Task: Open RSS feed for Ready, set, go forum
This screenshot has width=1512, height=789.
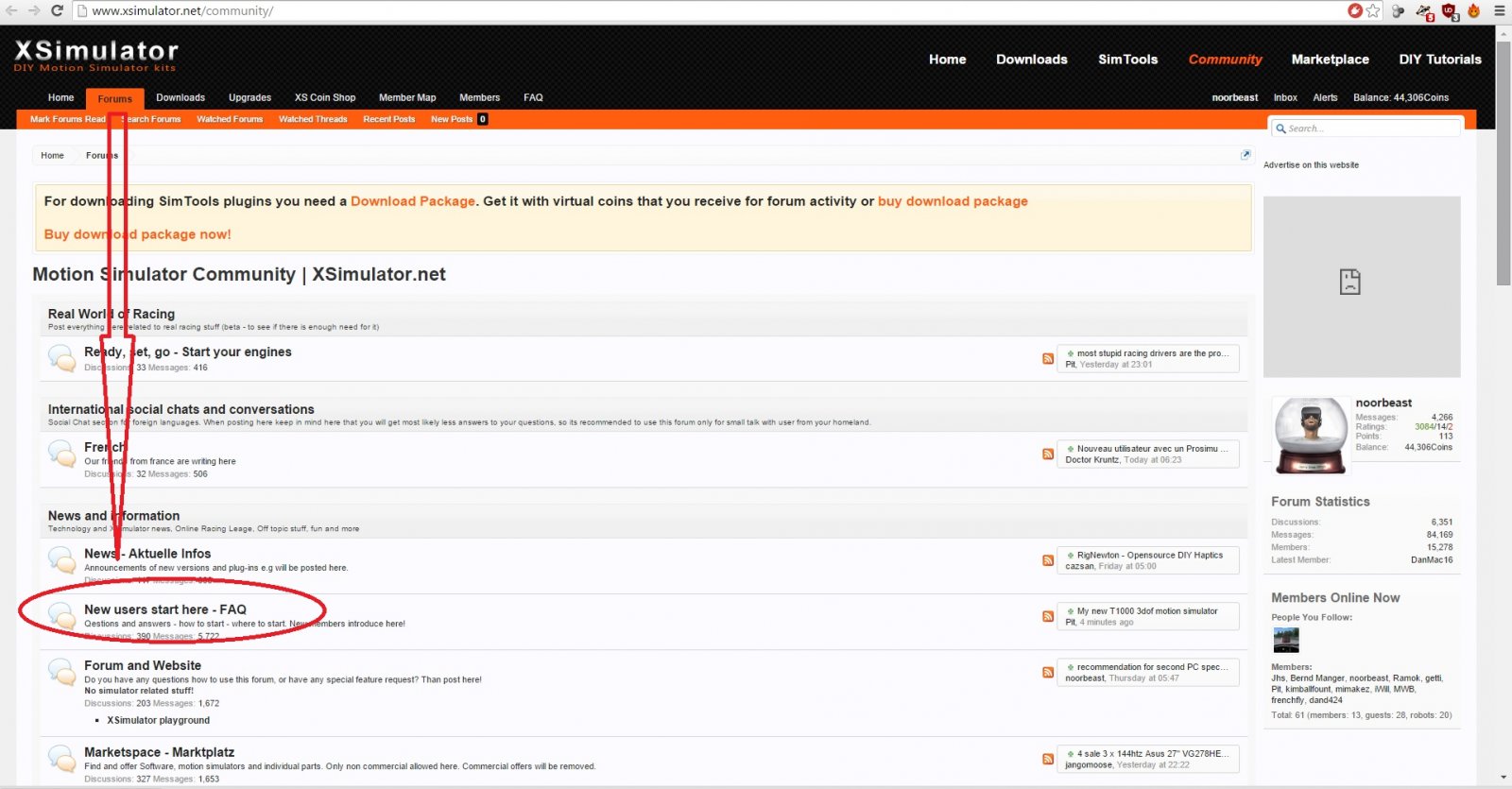Action: click(1048, 359)
